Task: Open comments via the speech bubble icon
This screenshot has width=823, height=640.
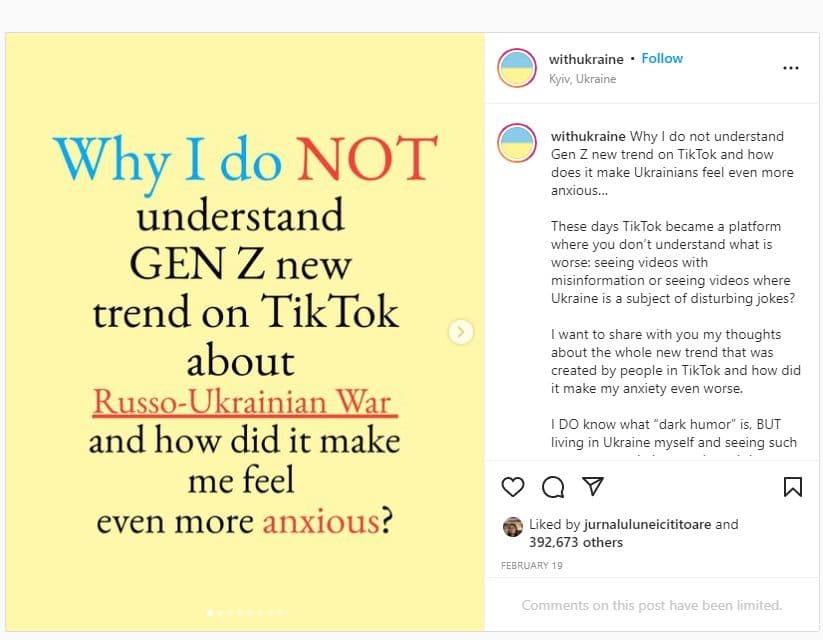Action: [x=553, y=487]
